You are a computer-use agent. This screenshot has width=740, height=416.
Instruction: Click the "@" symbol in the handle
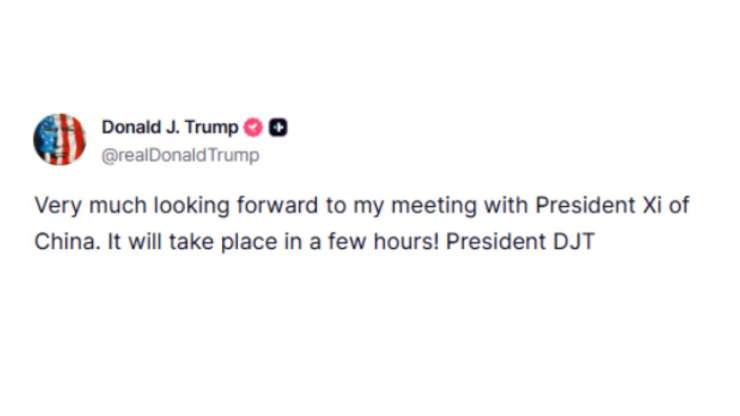pyautogui.click(x=108, y=155)
